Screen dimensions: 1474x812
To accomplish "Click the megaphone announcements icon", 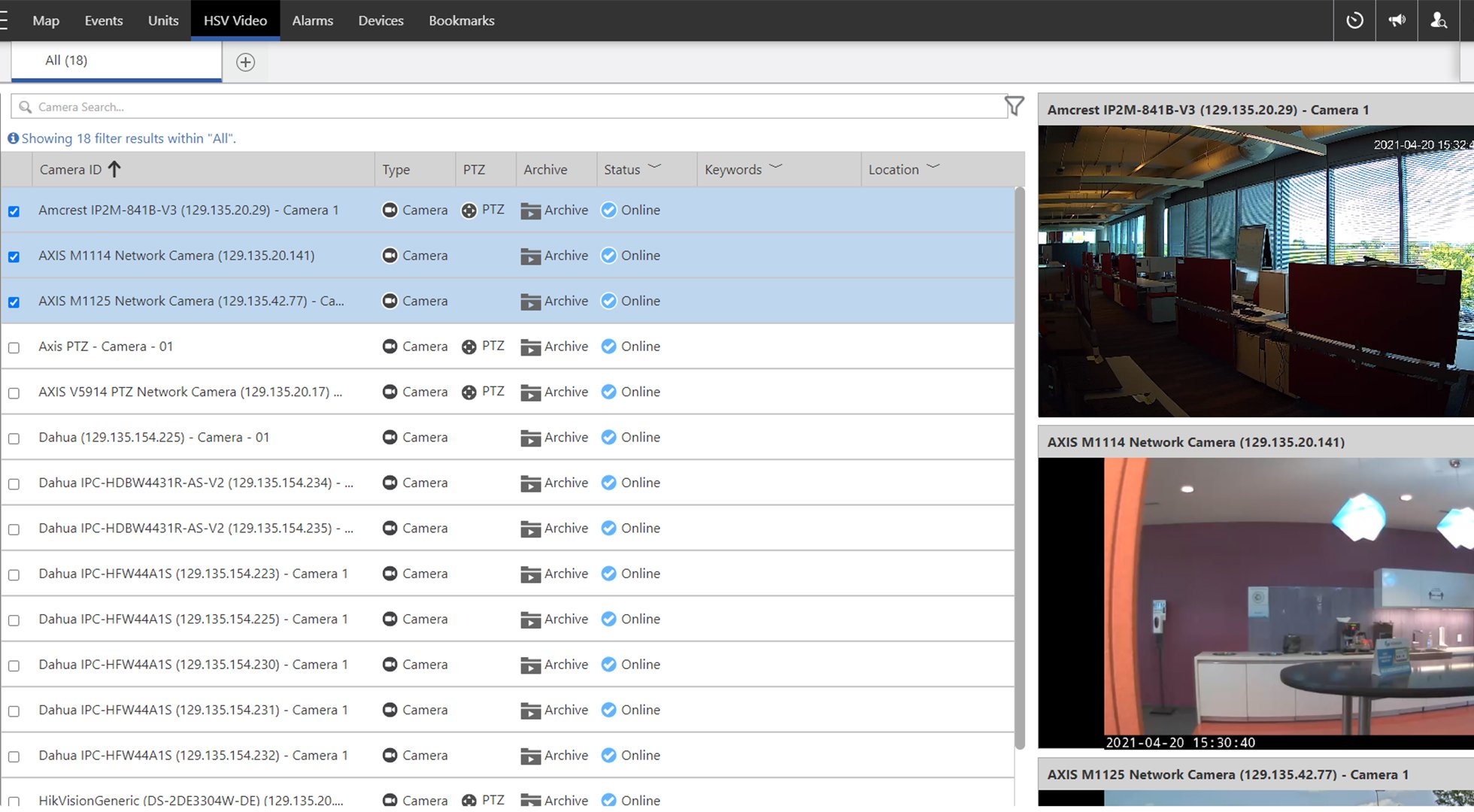I will (x=1397, y=20).
